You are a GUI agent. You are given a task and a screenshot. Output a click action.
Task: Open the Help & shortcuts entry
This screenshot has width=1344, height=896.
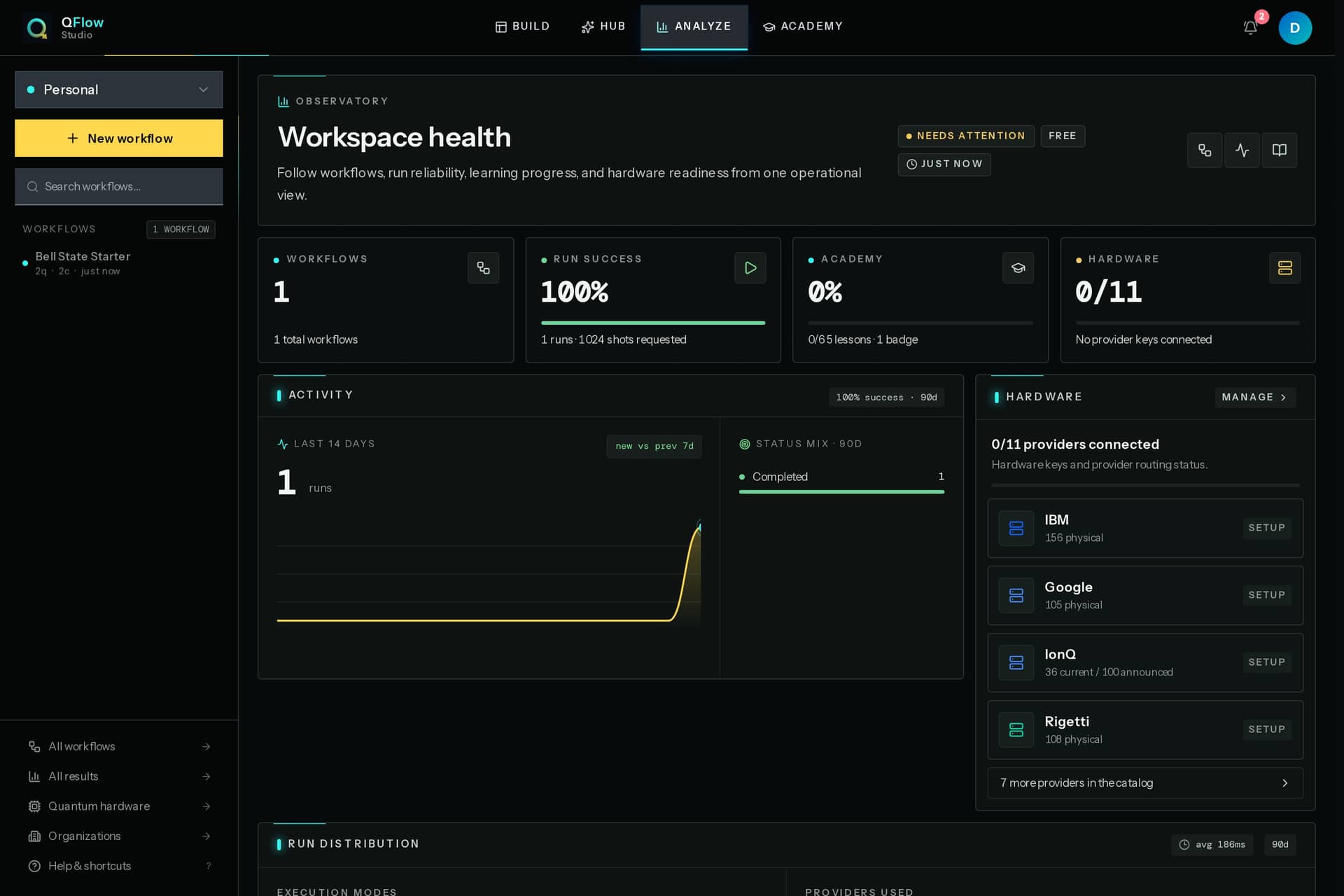point(119,866)
